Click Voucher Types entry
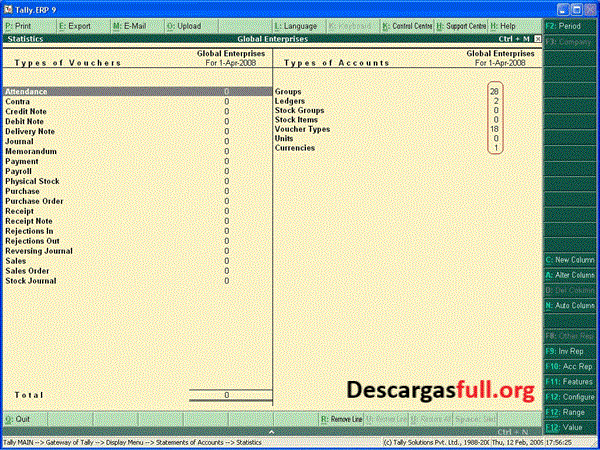Screen dimensions: 600x450 coord(302,129)
